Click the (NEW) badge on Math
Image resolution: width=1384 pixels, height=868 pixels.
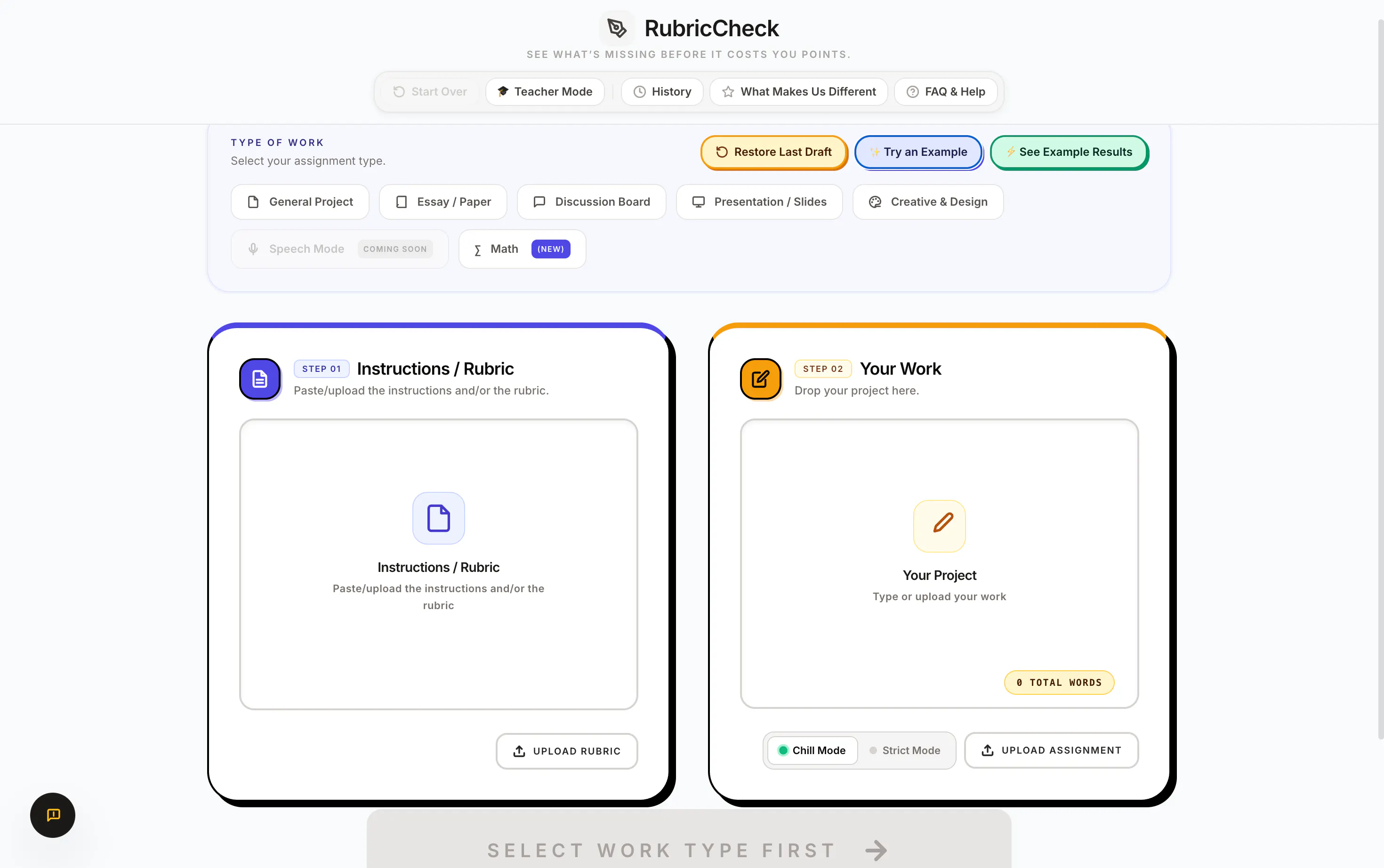point(550,249)
